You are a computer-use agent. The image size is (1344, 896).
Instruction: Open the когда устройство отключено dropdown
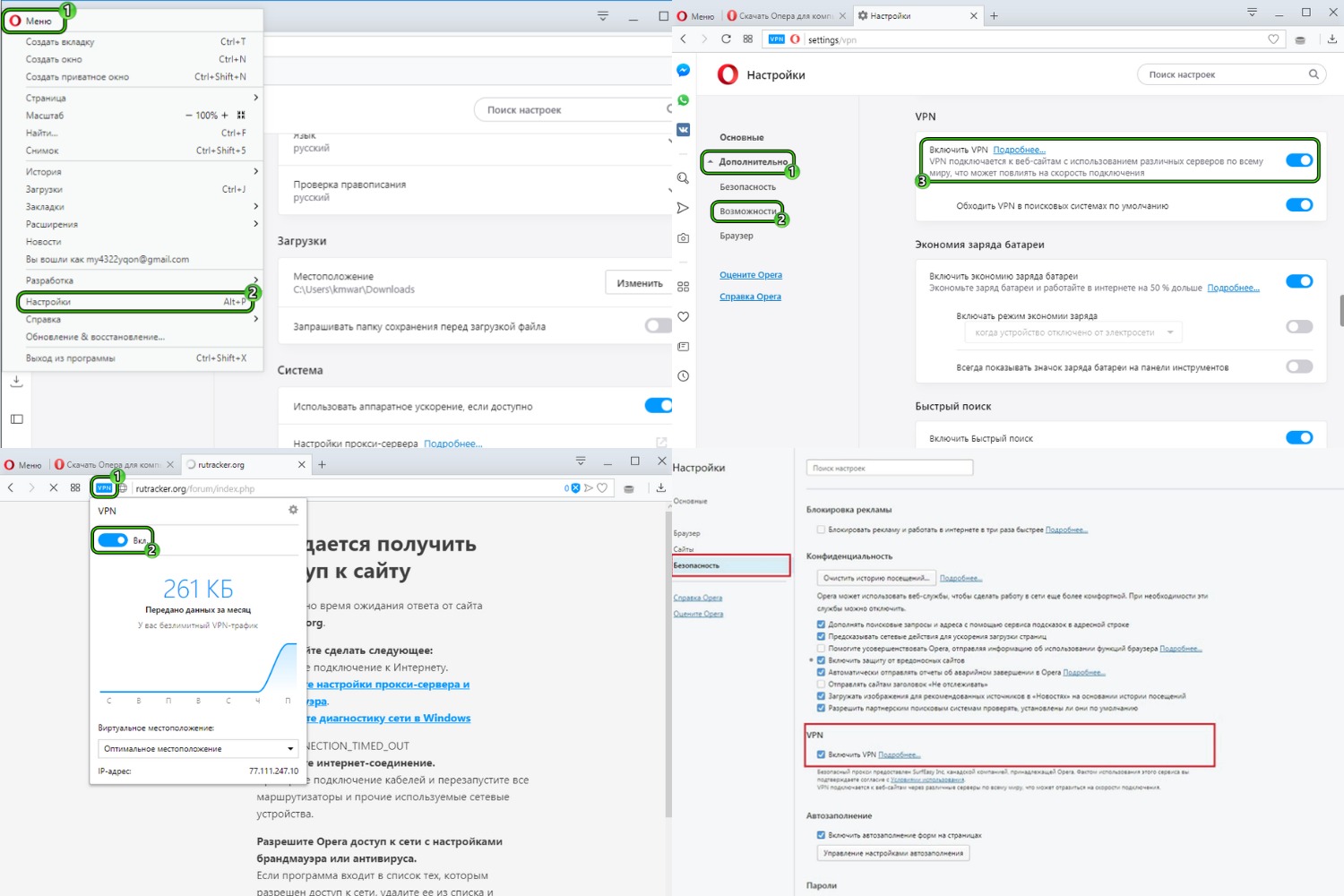point(1073,332)
